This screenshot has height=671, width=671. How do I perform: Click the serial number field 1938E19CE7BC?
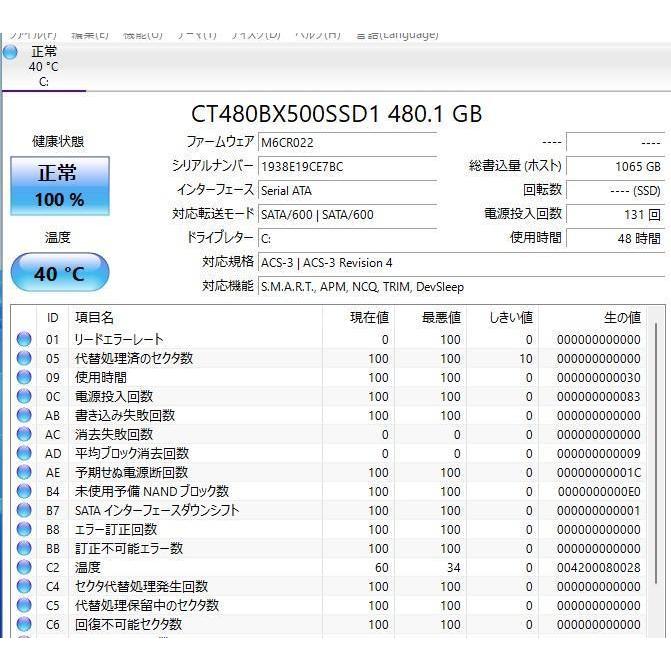[x=346, y=166]
